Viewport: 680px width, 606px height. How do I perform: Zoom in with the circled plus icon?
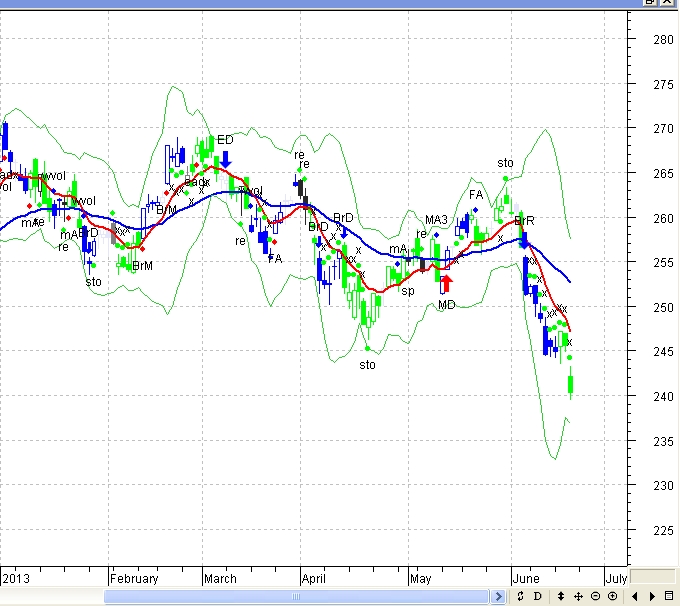612,596
